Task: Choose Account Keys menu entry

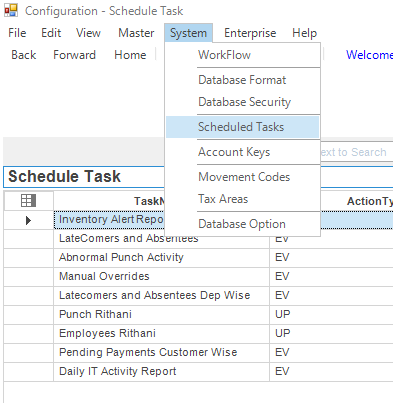Action: pyautogui.click(x=242, y=152)
